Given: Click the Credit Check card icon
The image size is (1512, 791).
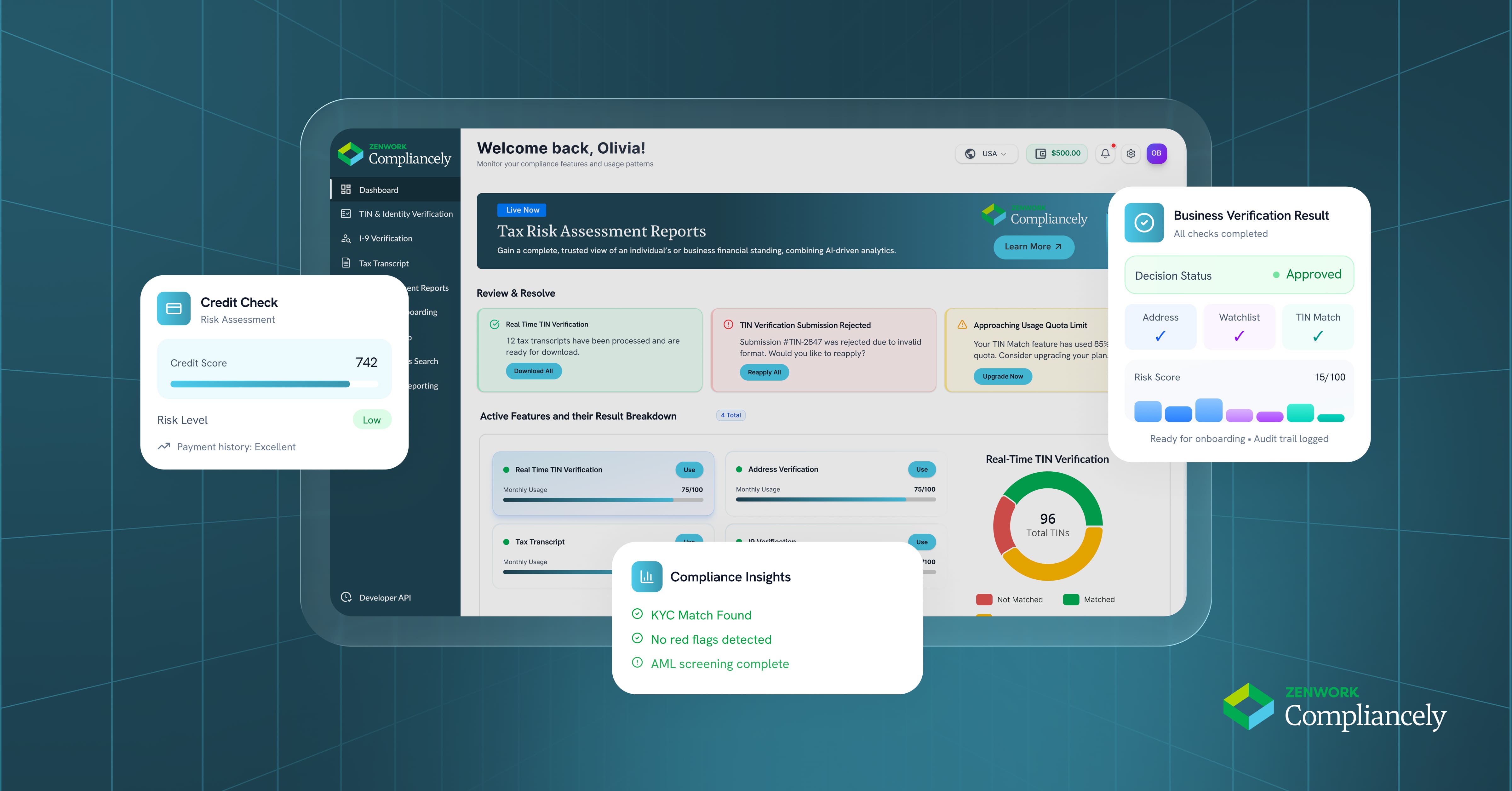Looking at the screenshot, I should point(174,308).
